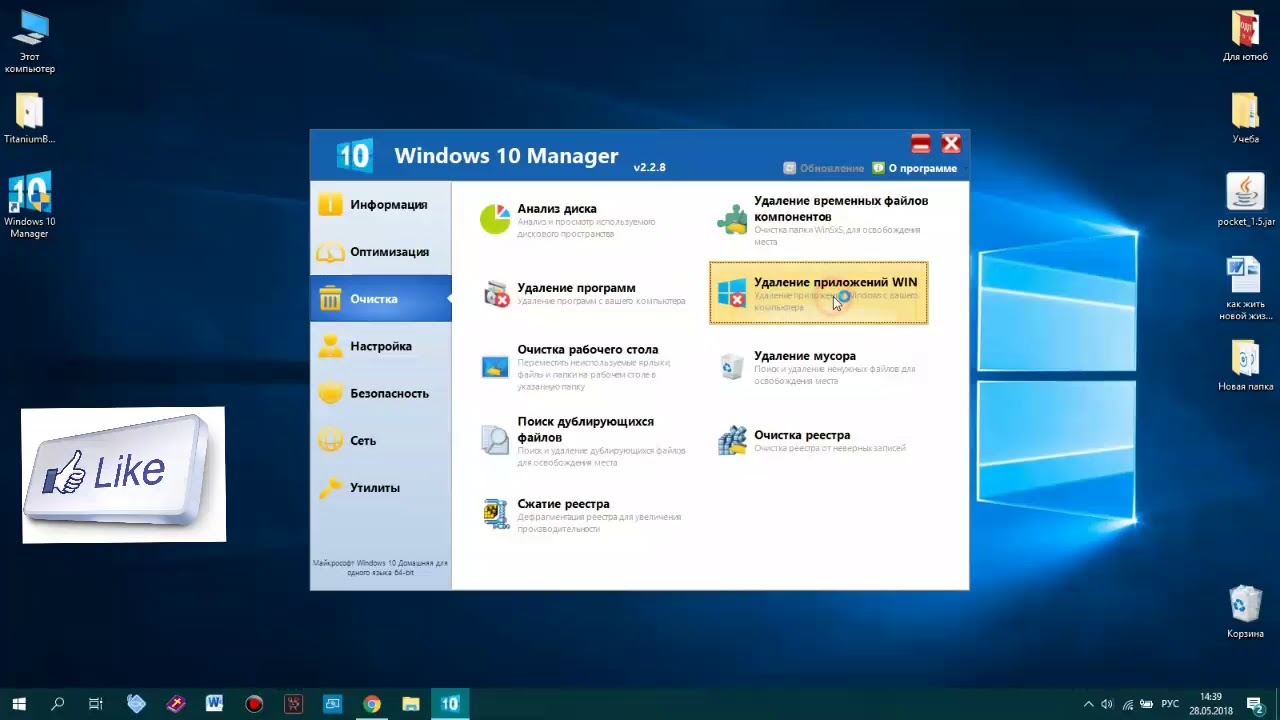Select the Корзина recycle bin icon
This screenshot has height=720, width=1280.
1245,611
